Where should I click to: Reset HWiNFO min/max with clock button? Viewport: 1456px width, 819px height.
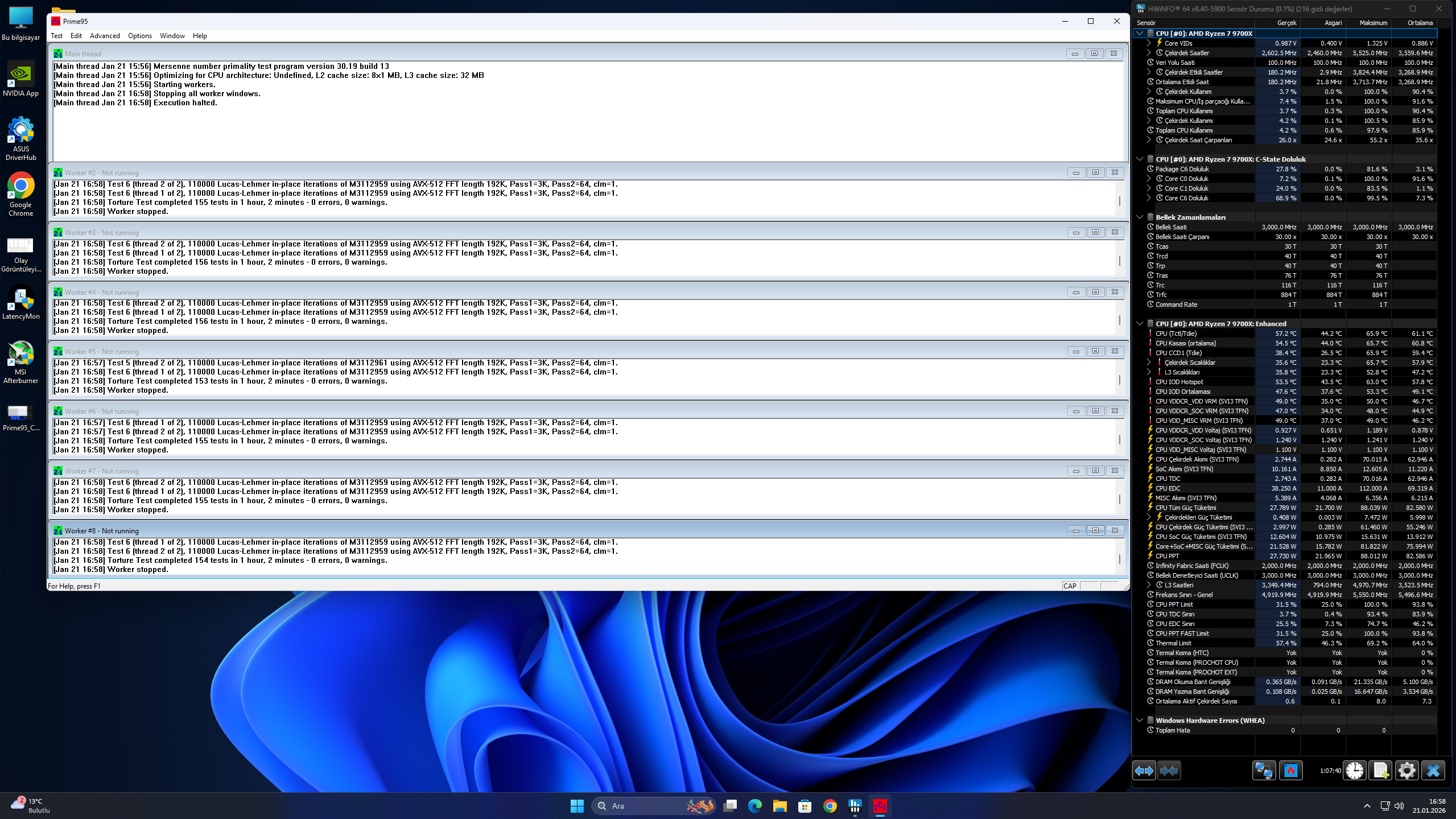(1355, 771)
